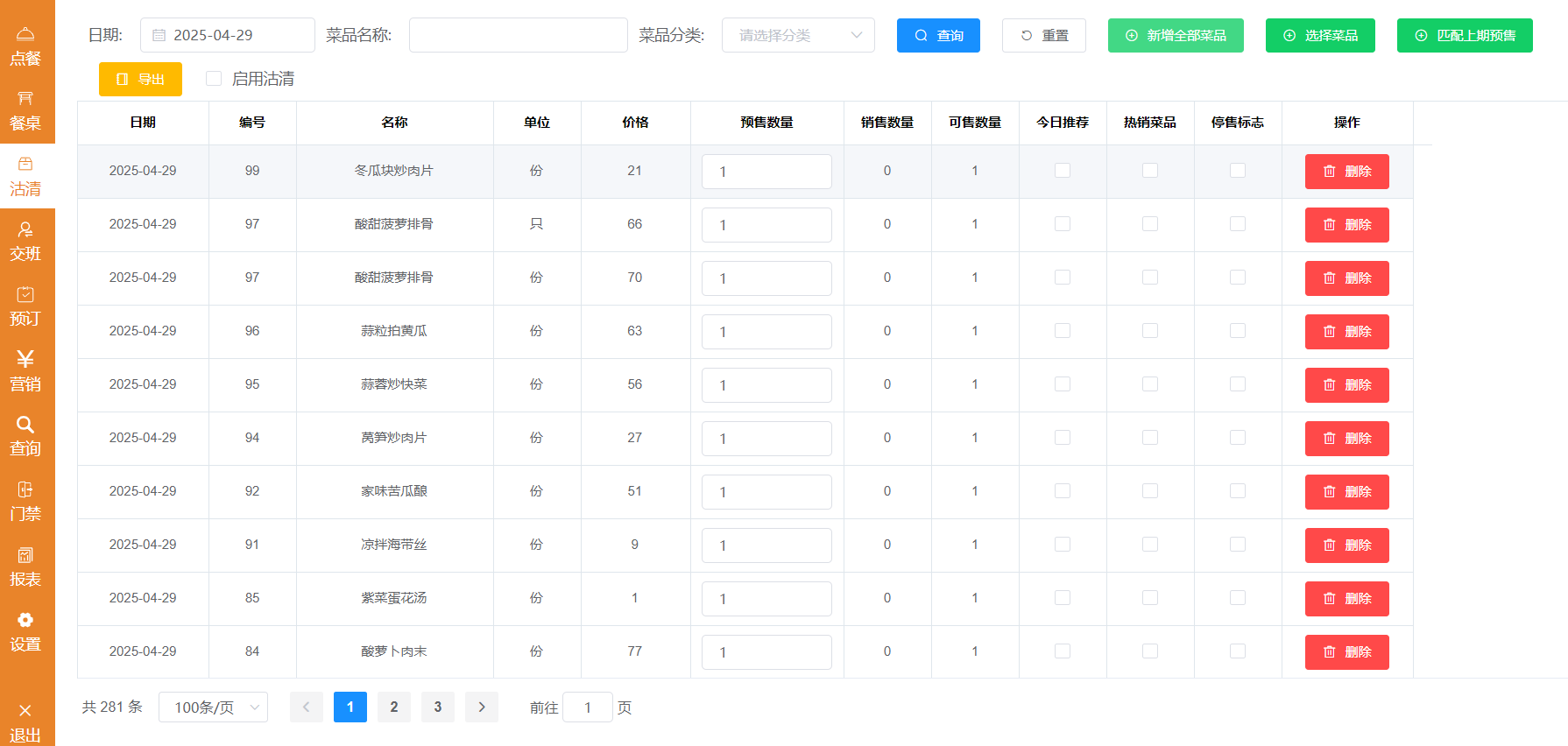1568x746 pixels.
Task: Go to page 2 of results
Action: (394, 707)
